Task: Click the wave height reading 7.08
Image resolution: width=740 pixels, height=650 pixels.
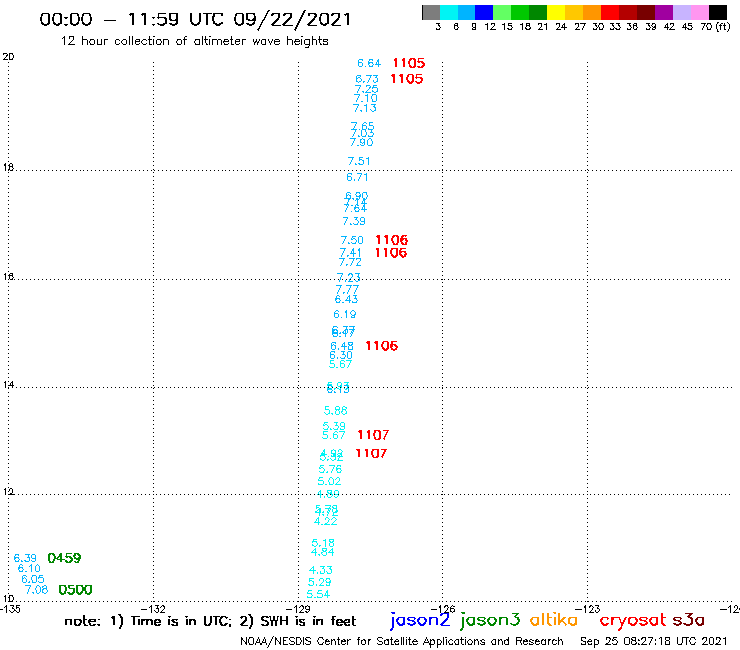Action: (36, 590)
